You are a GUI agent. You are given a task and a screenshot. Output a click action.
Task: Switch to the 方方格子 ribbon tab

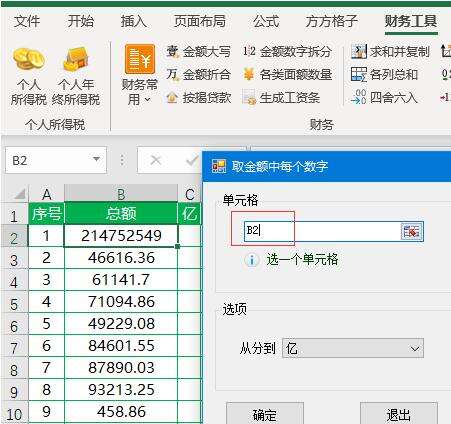[331, 22]
